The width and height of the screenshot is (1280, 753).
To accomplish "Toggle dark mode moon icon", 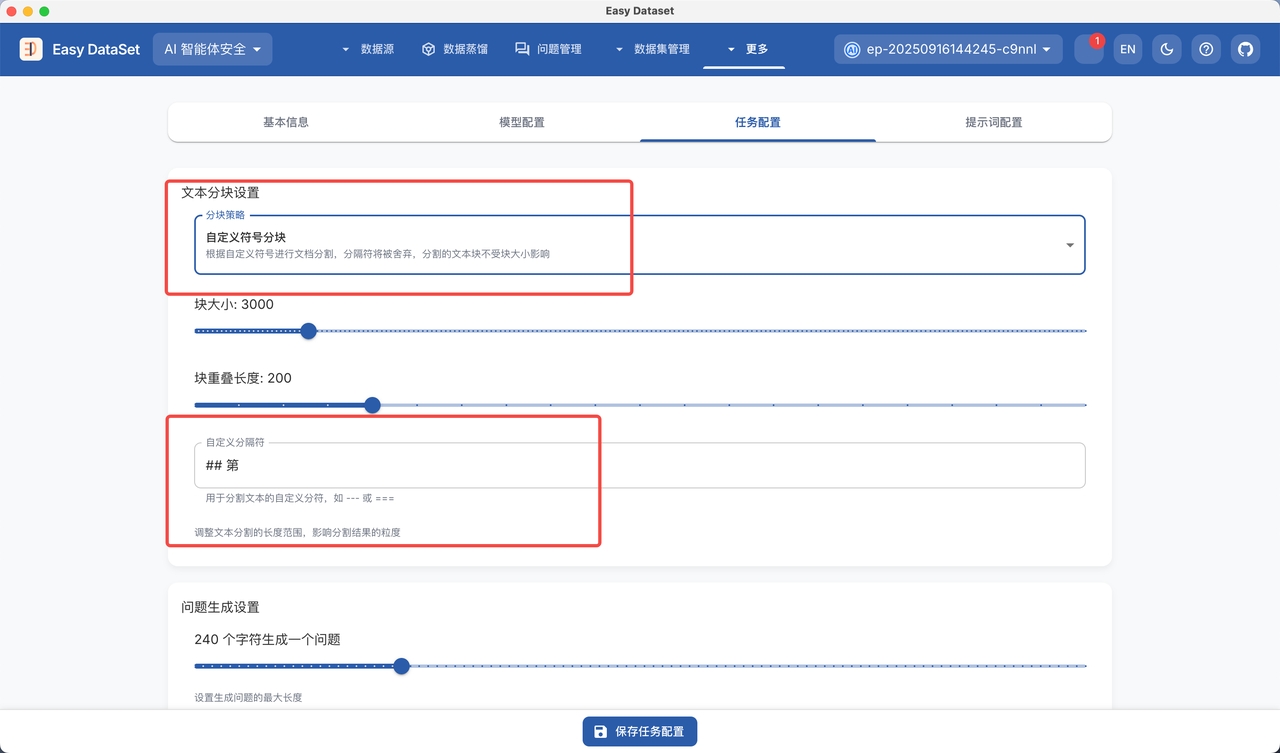I will [1167, 49].
